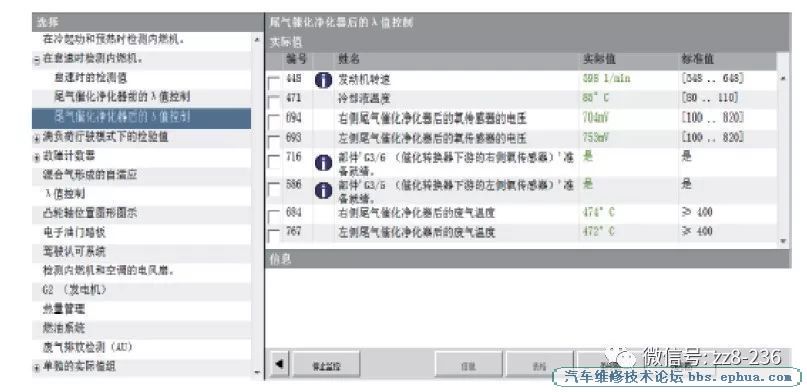Screen dimensions: 807x392
Task: Tick checkbox for 左侧尾气催化净化器后的氧传感器的电压
Action: coord(274,141)
